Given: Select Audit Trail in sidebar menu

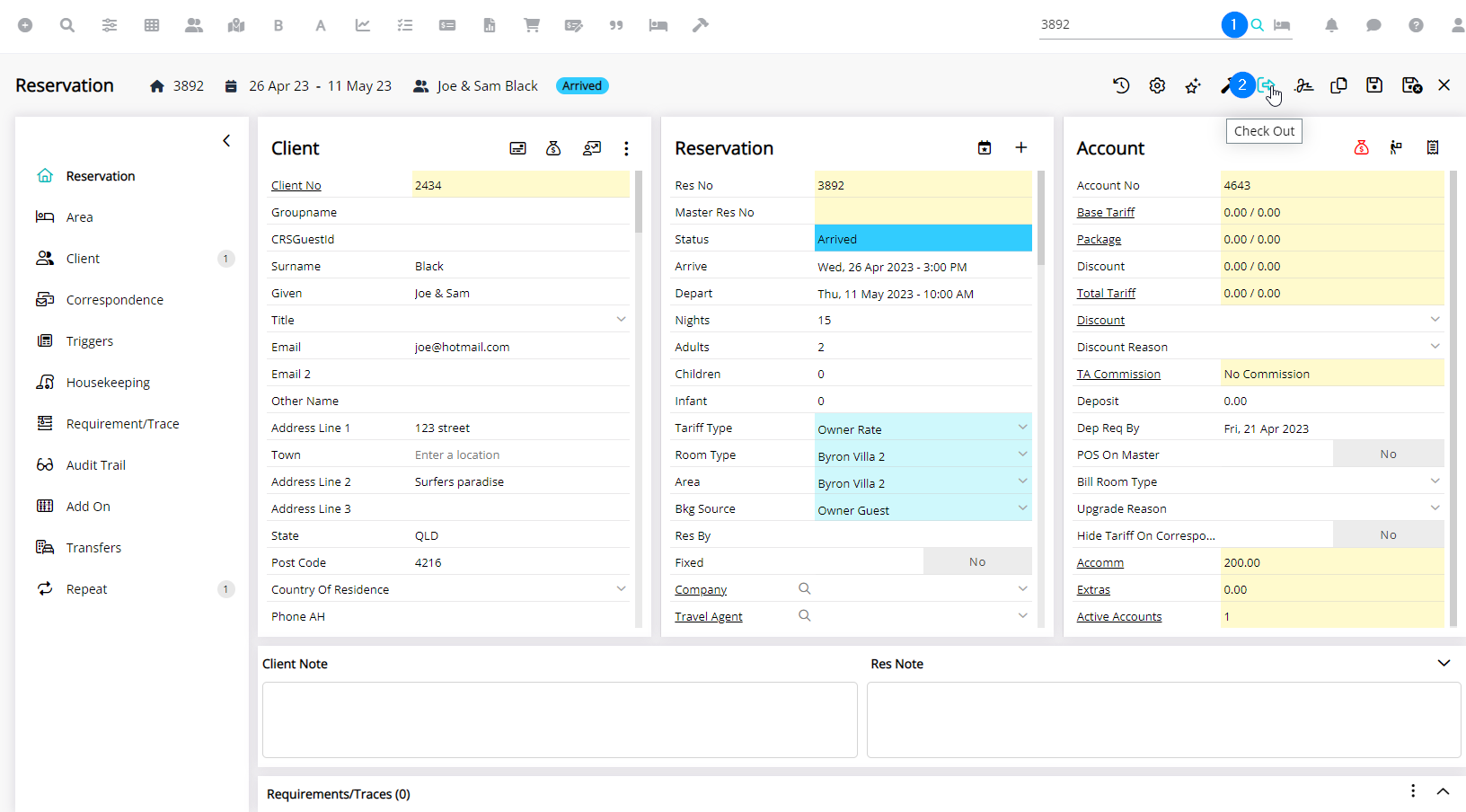Looking at the screenshot, I should pyautogui.click(x=95, y=465).
